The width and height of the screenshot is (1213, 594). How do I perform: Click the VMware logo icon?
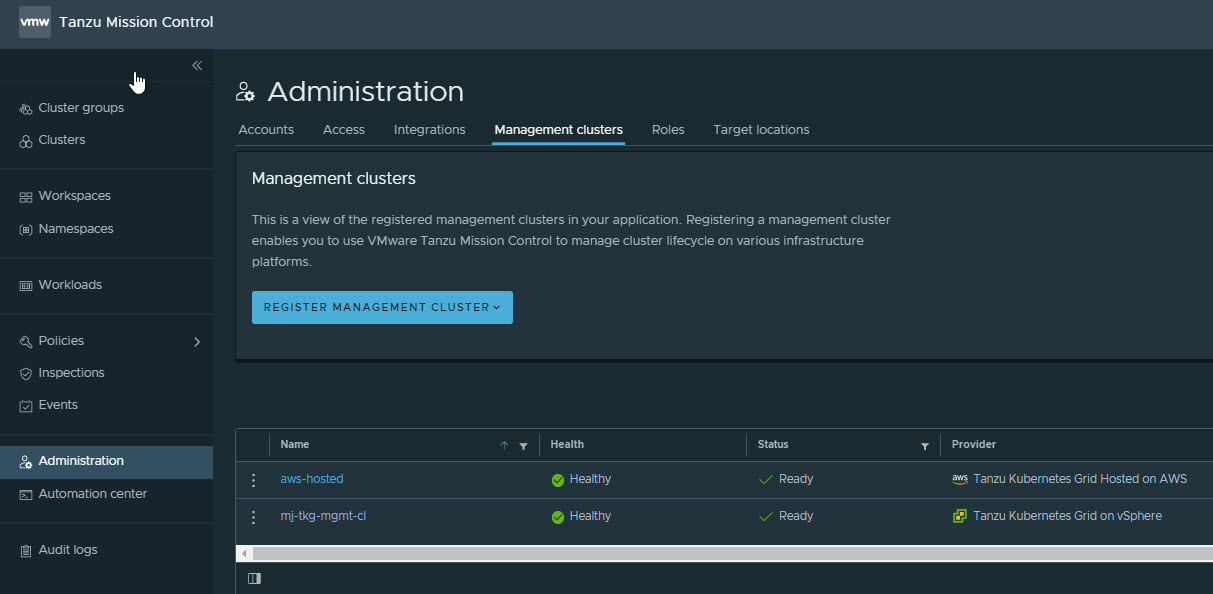tap(34, 22)
